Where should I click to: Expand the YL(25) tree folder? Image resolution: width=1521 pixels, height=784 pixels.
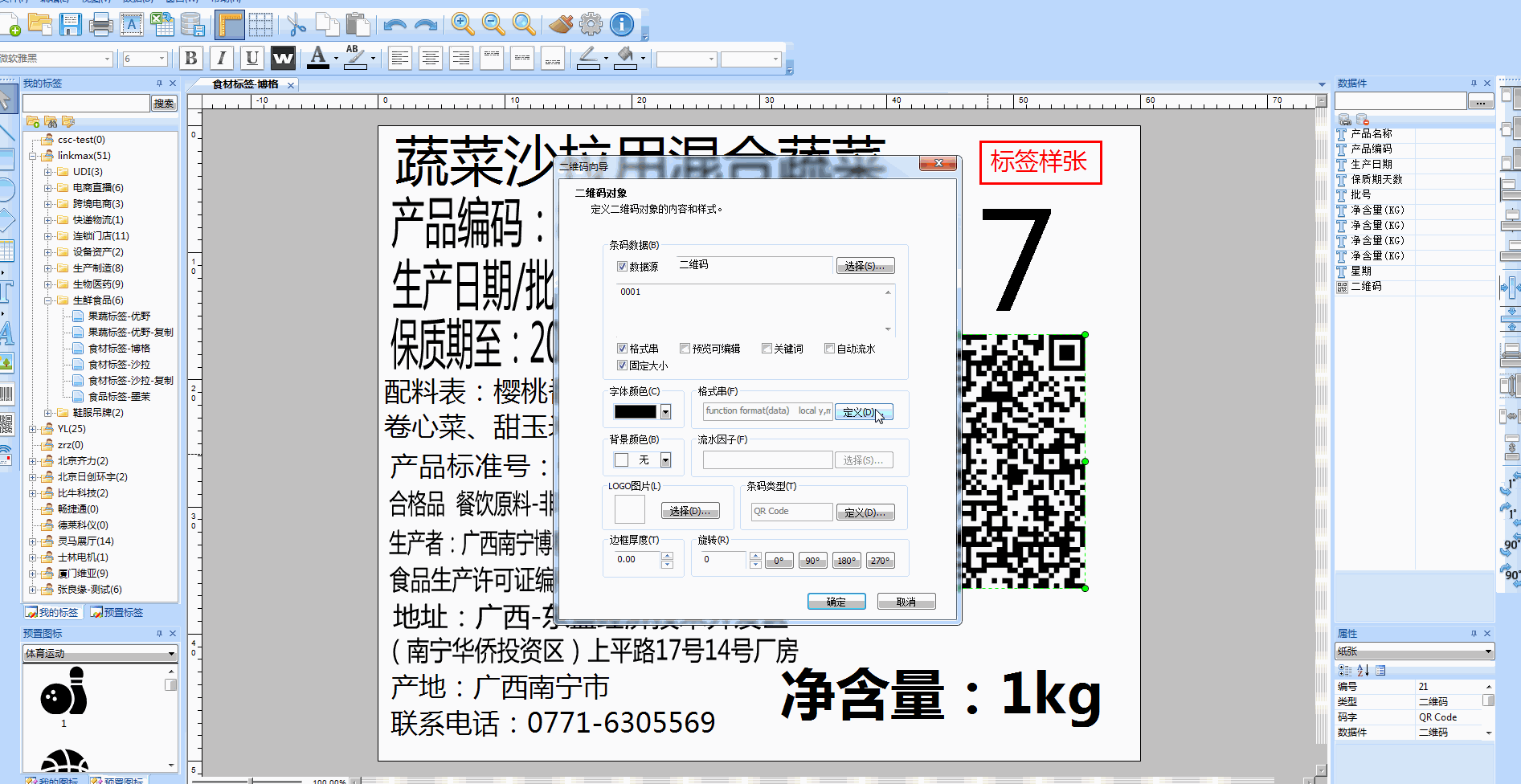33,429
